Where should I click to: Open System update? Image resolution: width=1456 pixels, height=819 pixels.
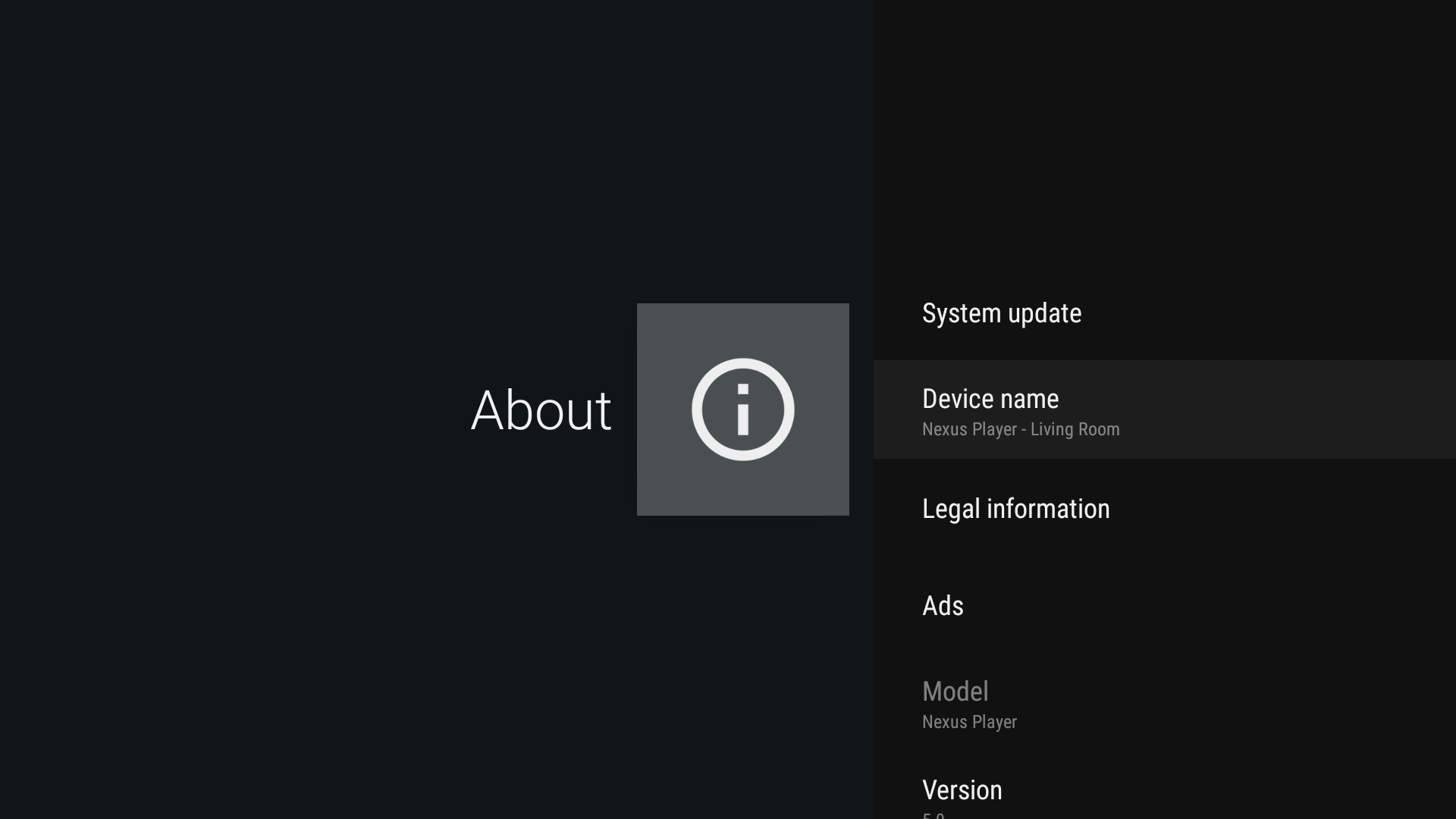coord(1001,313)
